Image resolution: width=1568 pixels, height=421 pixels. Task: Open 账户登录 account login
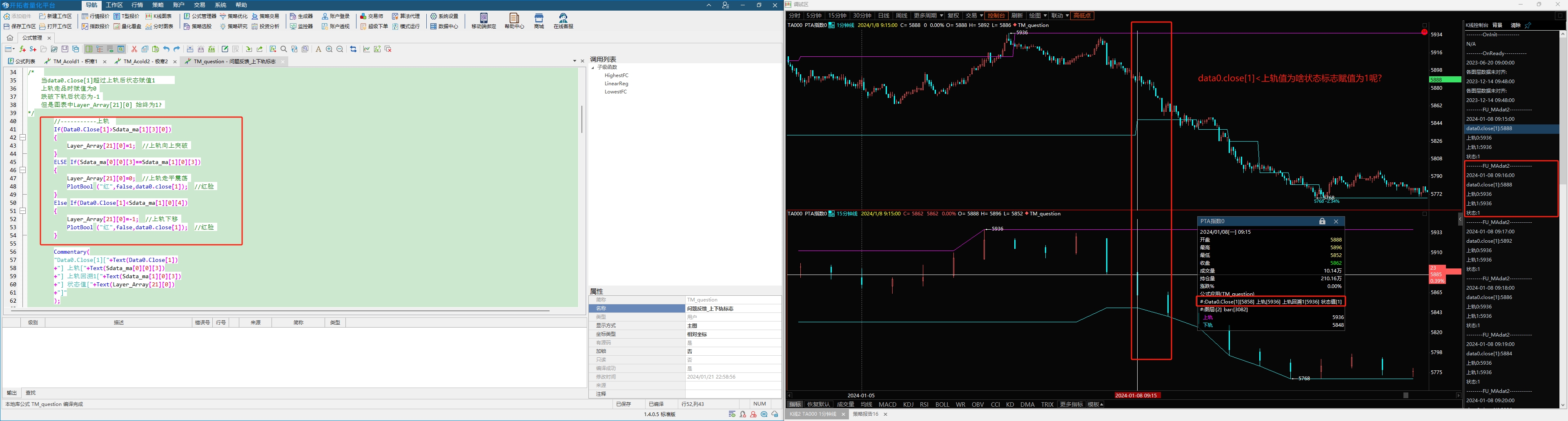tap(336, 16)
